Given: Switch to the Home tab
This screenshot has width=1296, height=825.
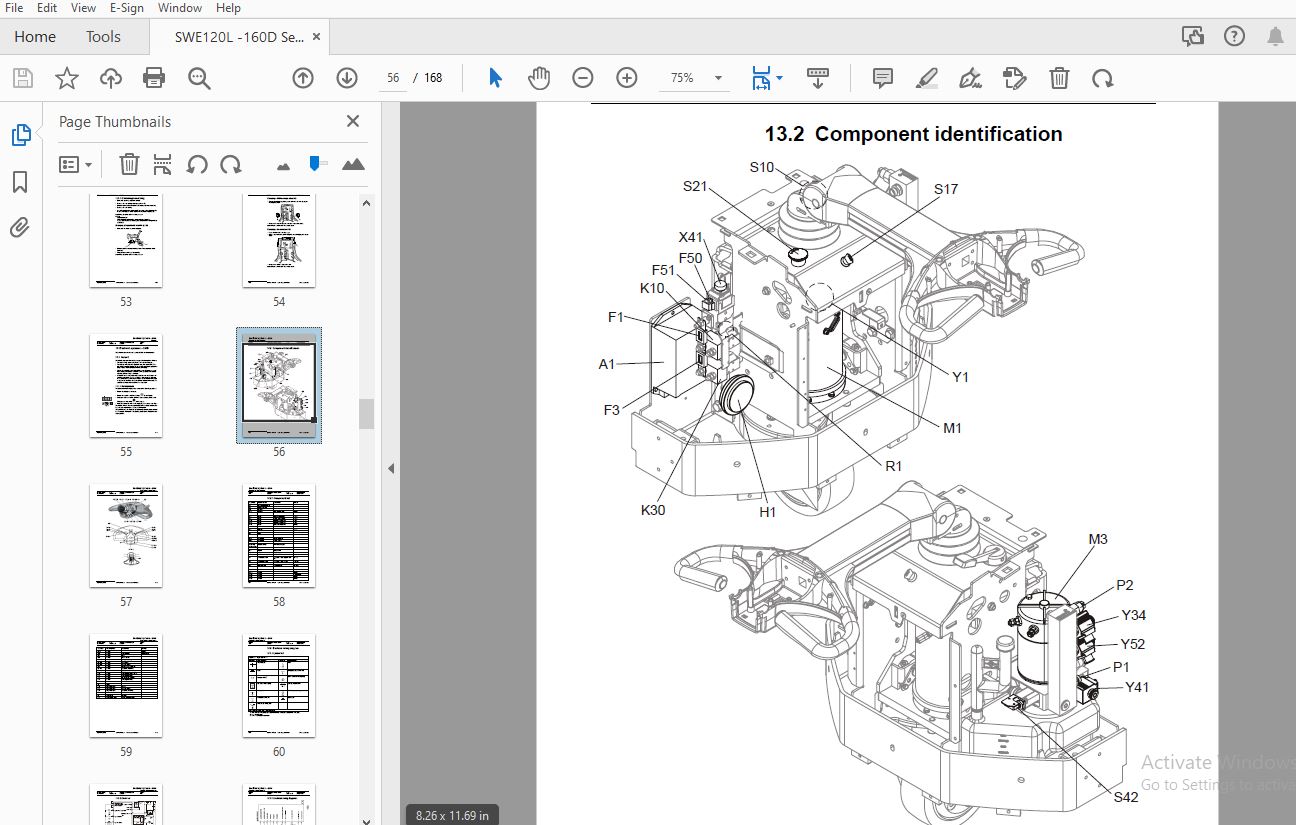Looking at the screenshot, I should click(35, 37).
